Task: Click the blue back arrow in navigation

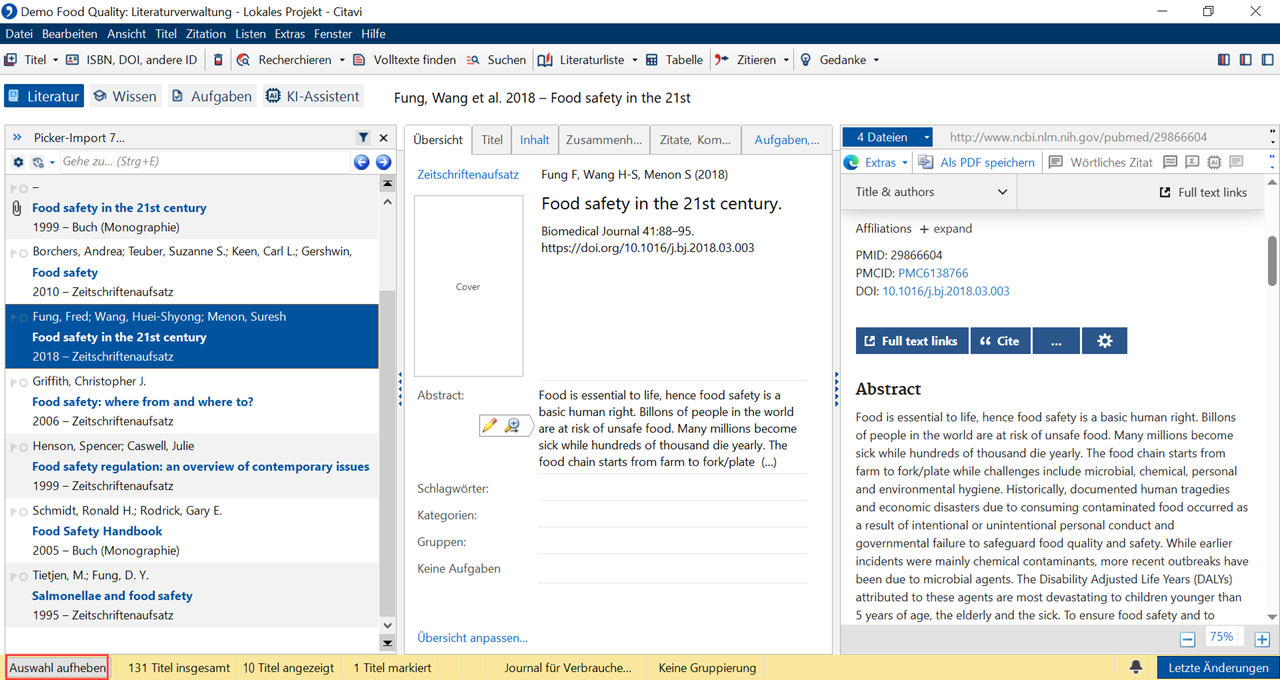Action: (x=362, y=162)
